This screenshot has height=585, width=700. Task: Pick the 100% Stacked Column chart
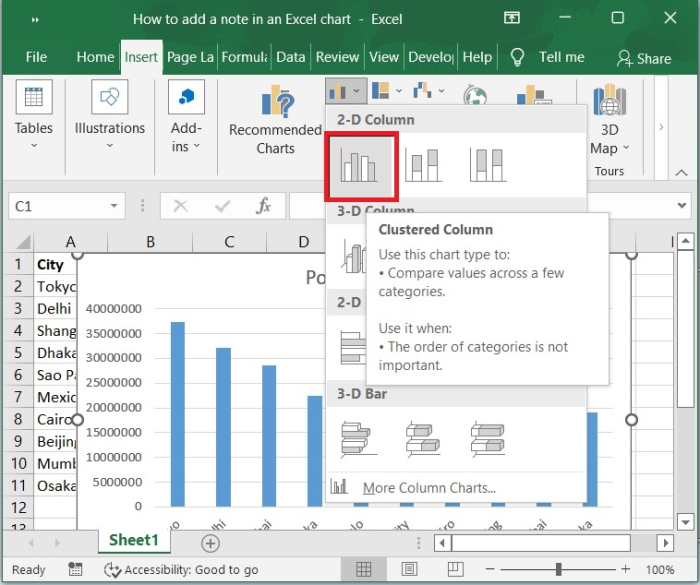487,166
